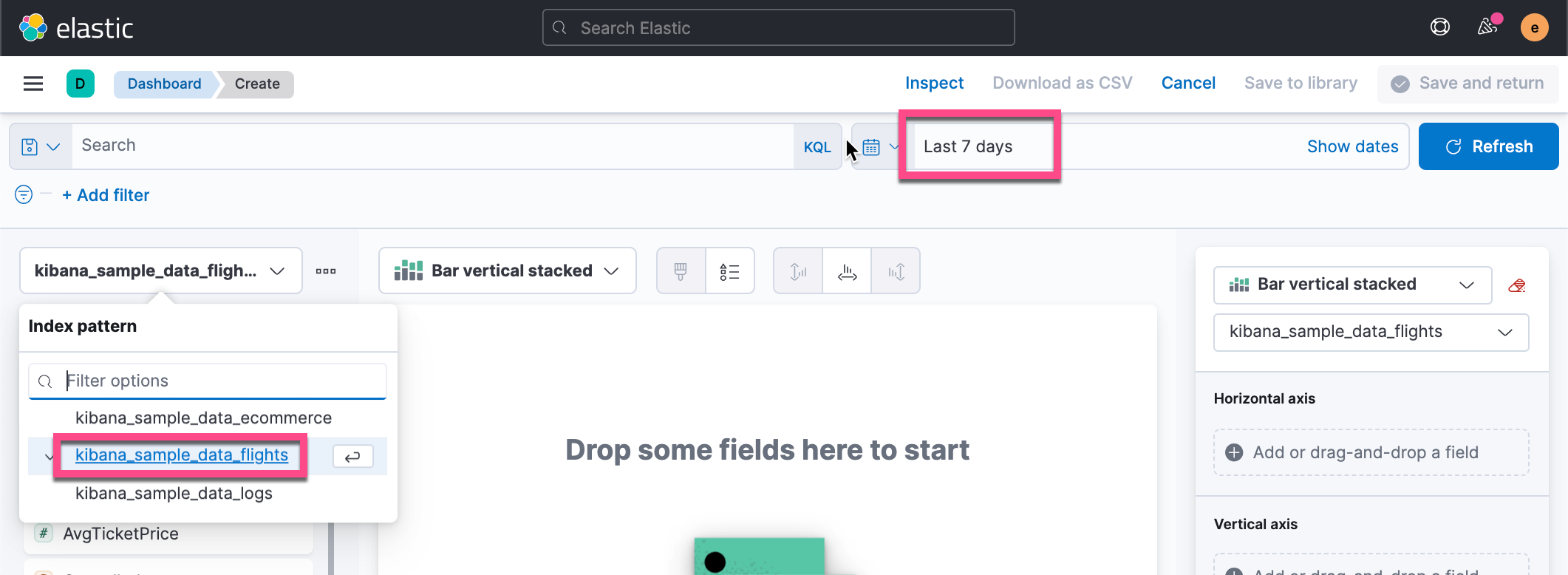
Task: Open layer panel Bar vertical stacked dropdown
Action: pos(1352,285)
